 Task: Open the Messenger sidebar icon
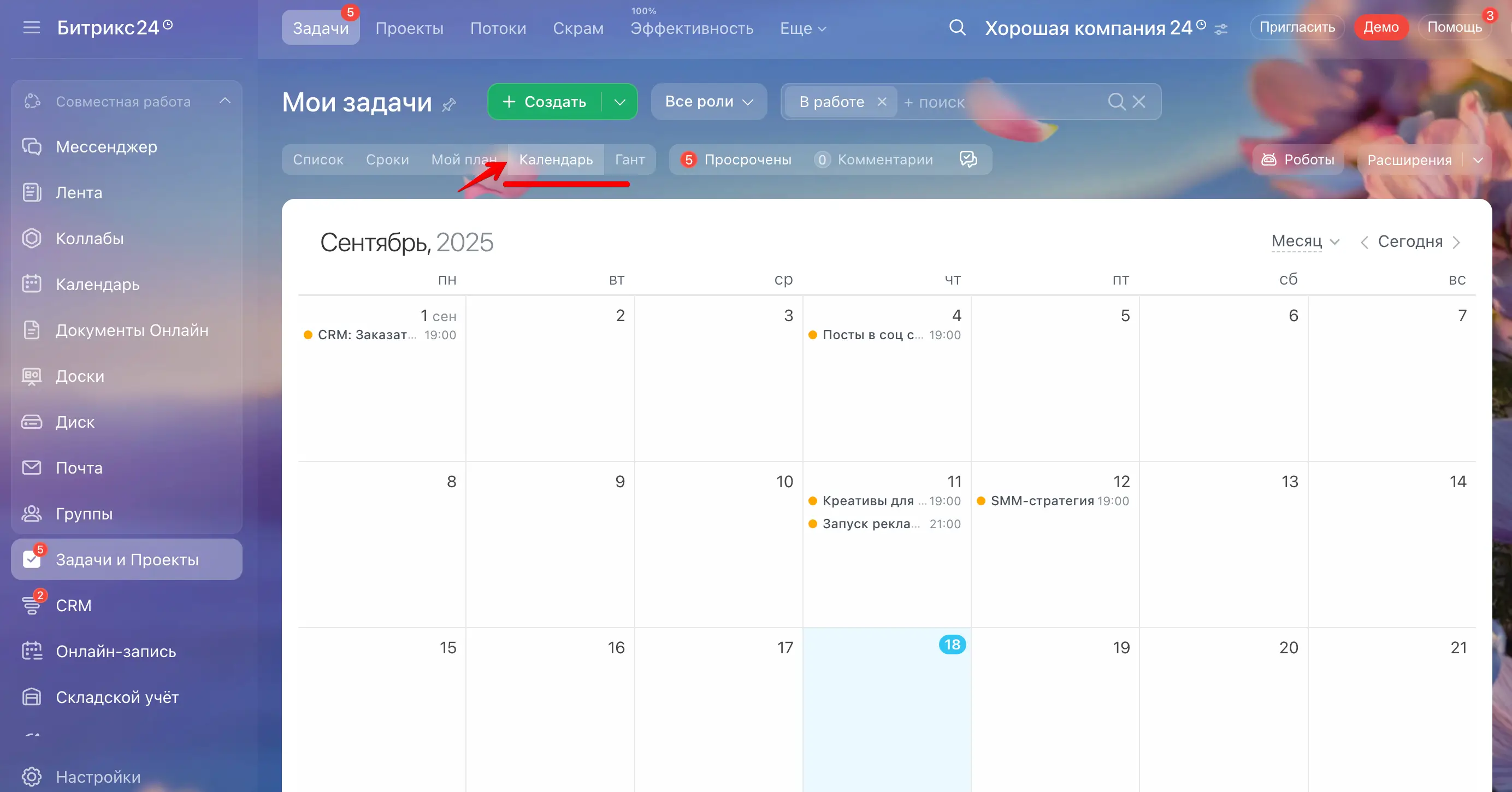pyautogui.click(x=32, y=146)
